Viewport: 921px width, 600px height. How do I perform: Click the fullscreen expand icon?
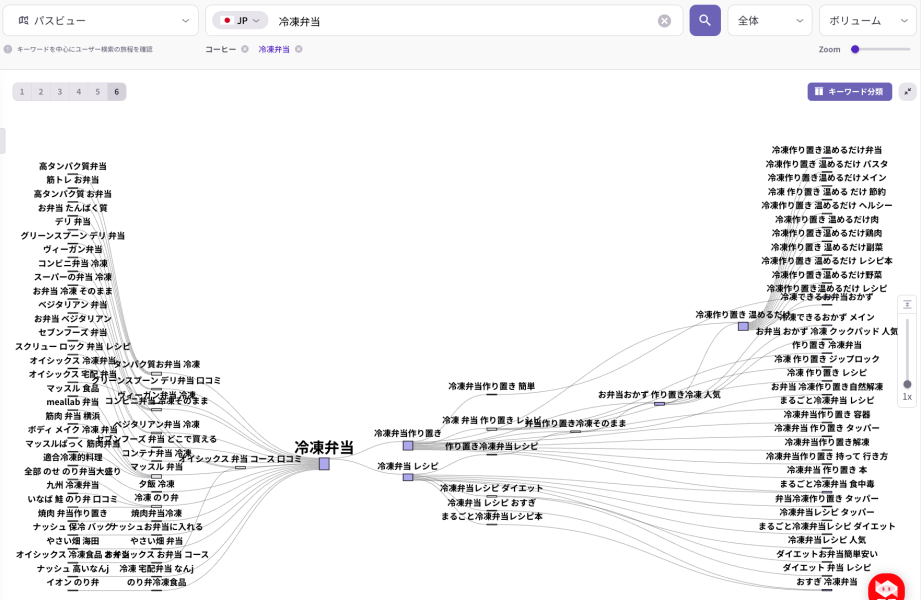tap(907, 91)
